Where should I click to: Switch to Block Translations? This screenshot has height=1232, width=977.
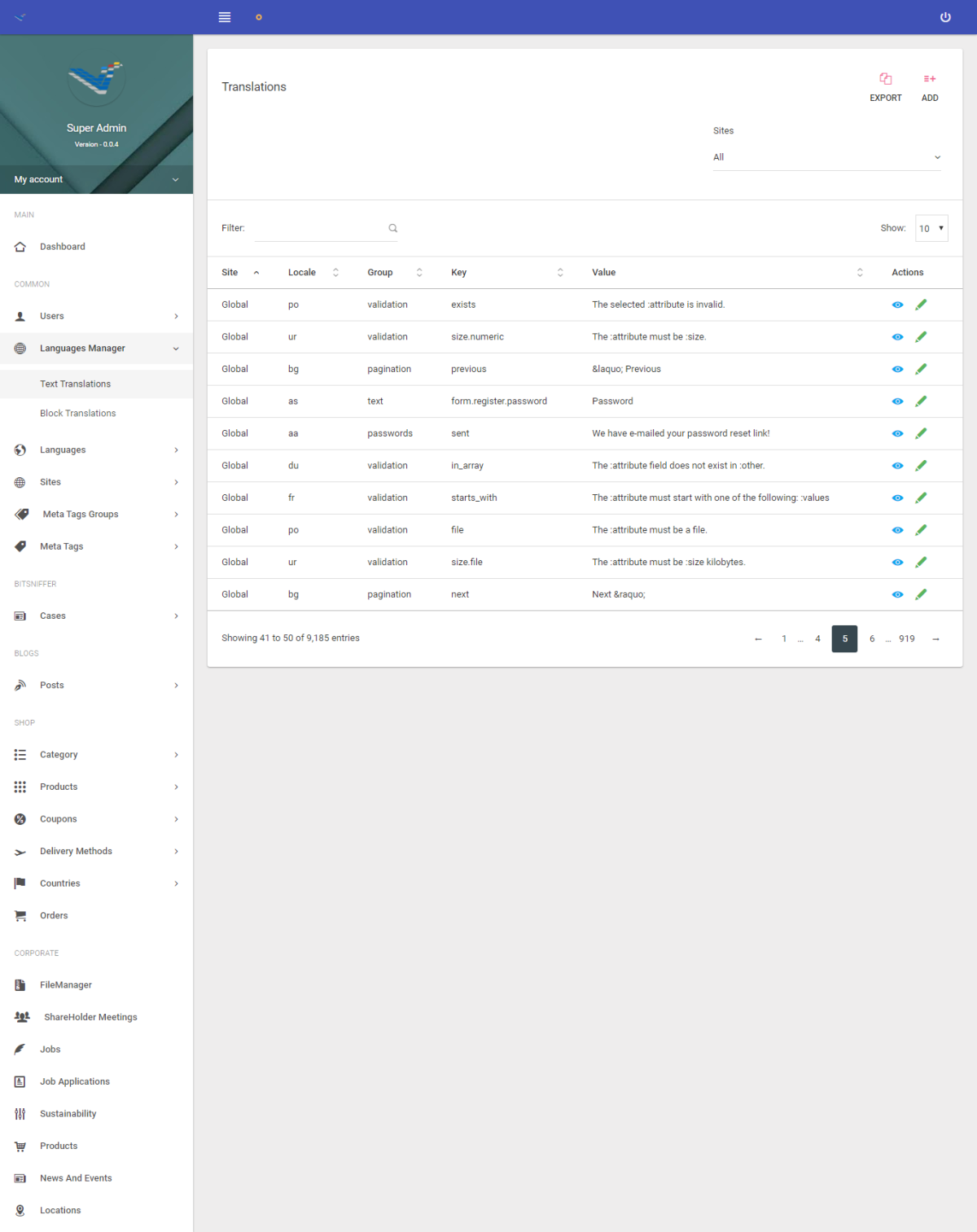click(x=77, y=413)
